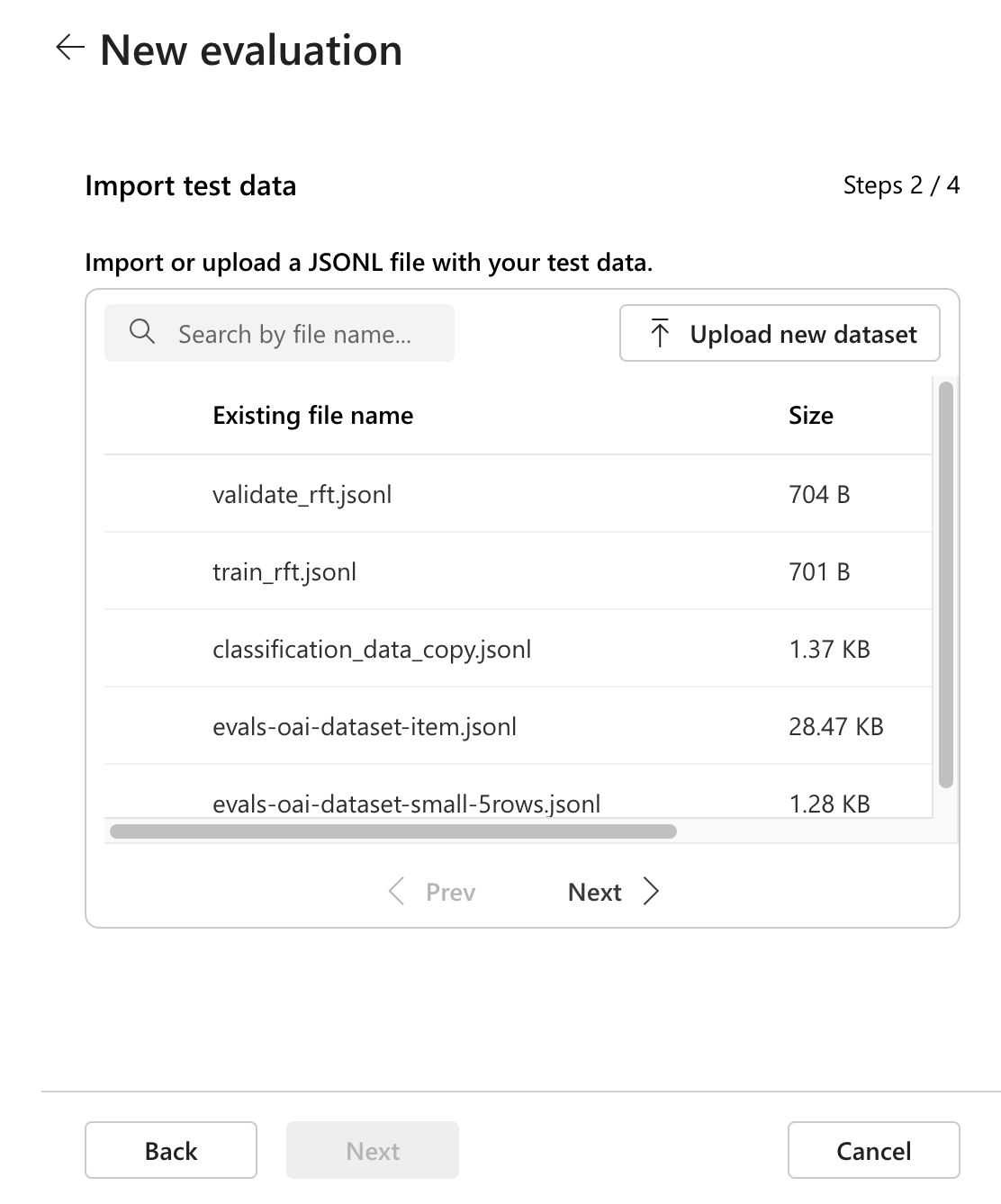Pick classification_data_copy.jsonl from the list
The height and width of the screenshot is (1204, 1001).
pos(372,649)
